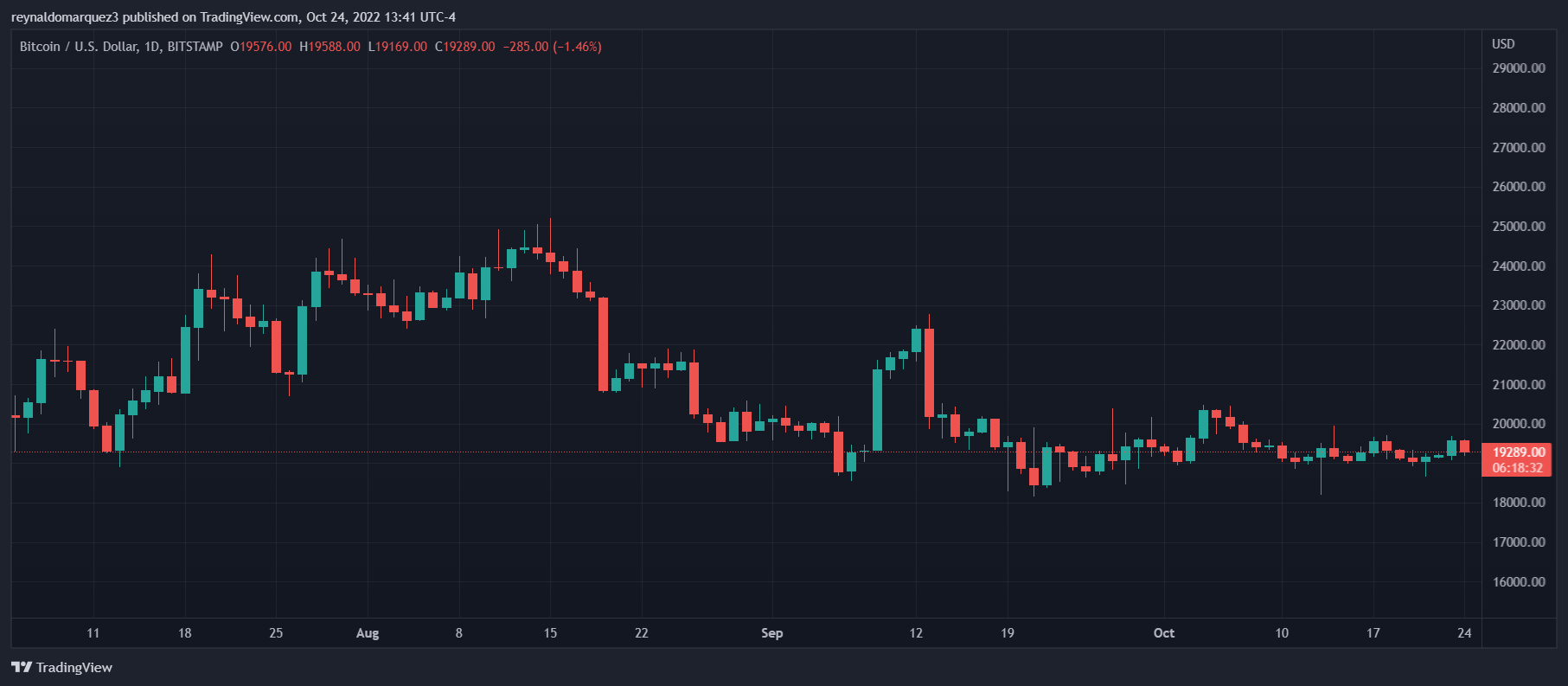Click the high value H19588.00 in legend
The height and width of the screenshot is (686, 1568).
[x=330, y=47]
